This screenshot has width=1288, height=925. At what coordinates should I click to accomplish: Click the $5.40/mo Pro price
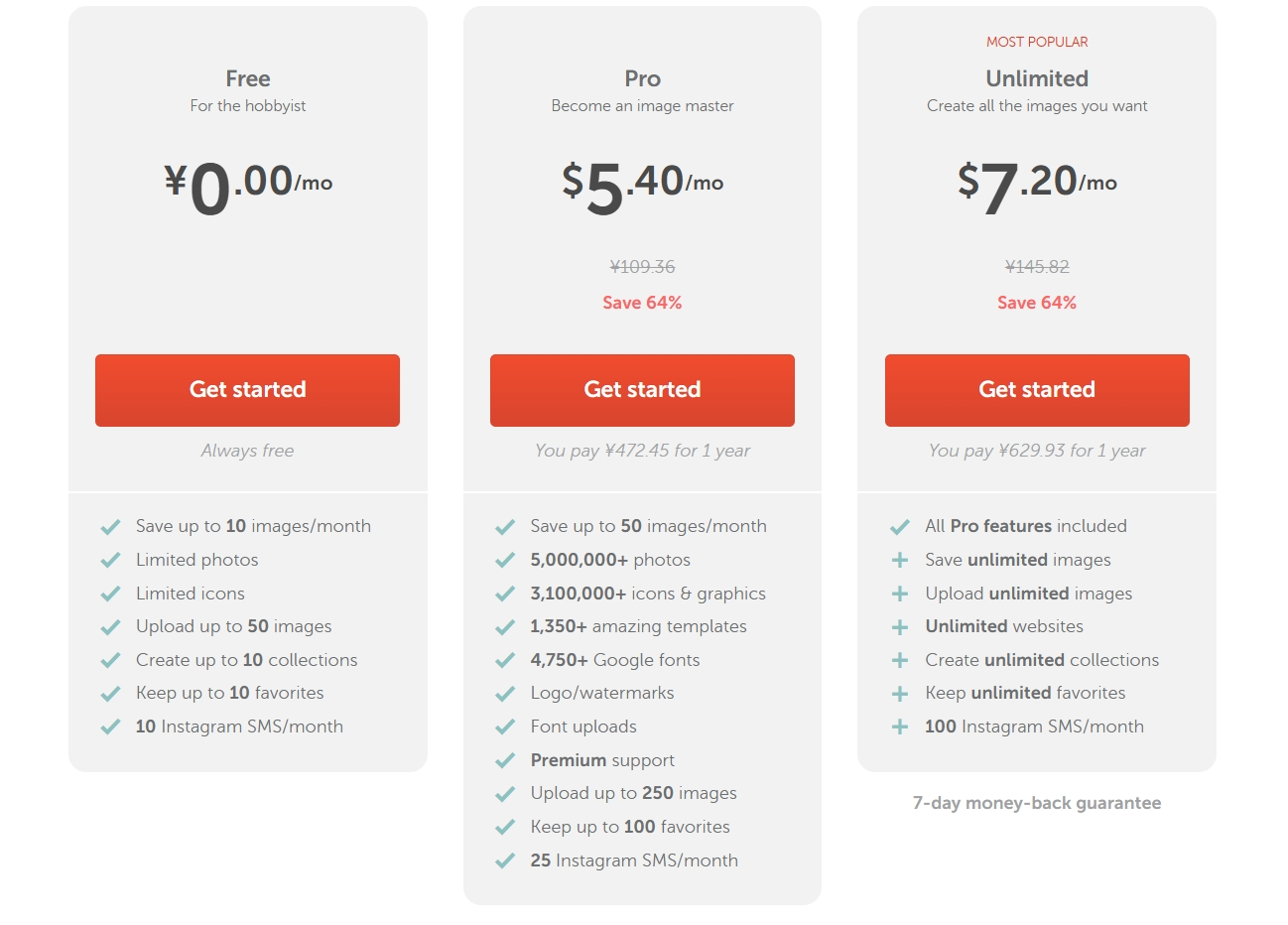(x=642, y=185)
